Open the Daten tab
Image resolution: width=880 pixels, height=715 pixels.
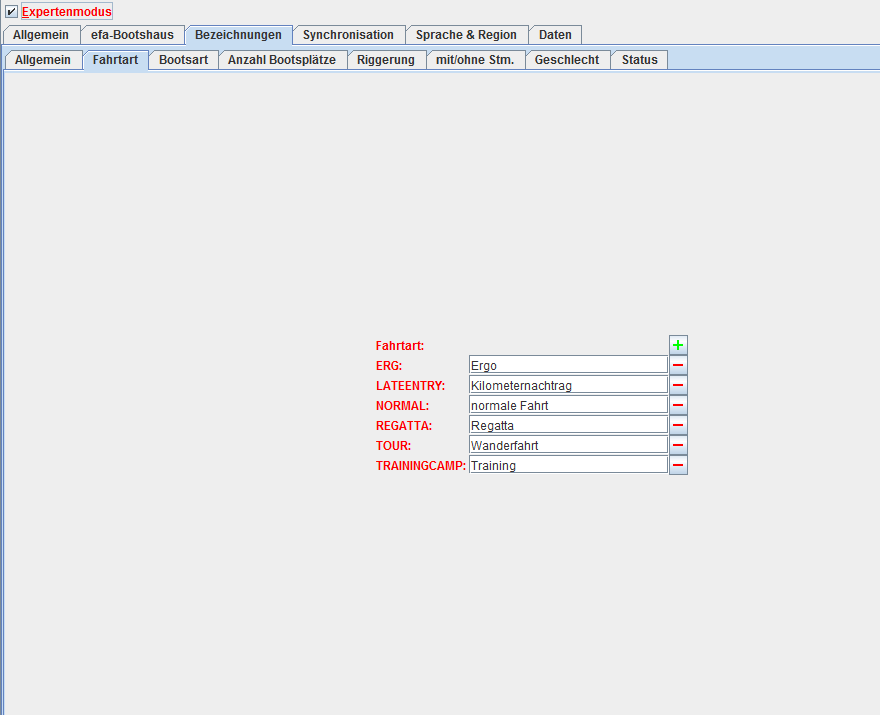[x=555, y=35]
